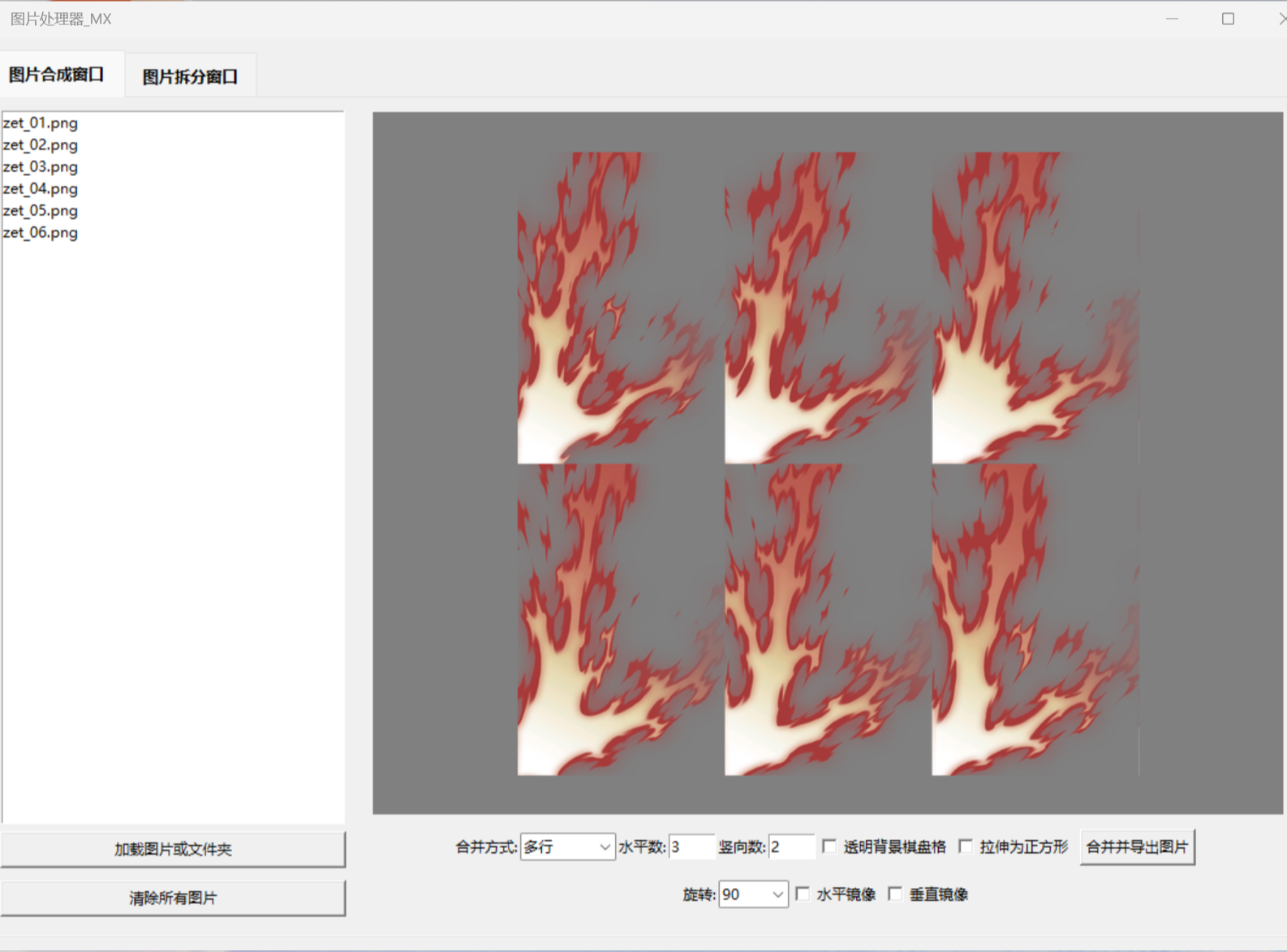Click the bottom-left flame preview tile
The width and height of the screenshot is (1287, 952).
tap(621, 619)
